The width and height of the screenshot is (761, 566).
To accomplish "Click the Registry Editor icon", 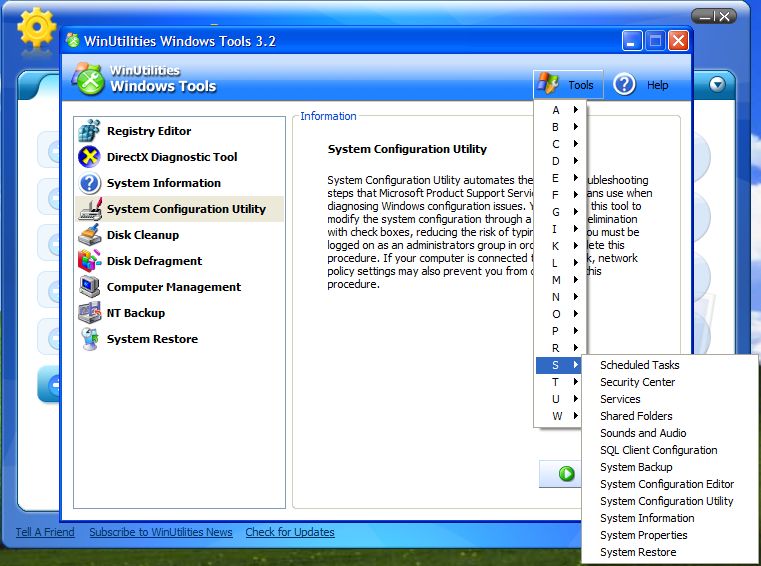I will pyautogui.click(x=90, y=131).
